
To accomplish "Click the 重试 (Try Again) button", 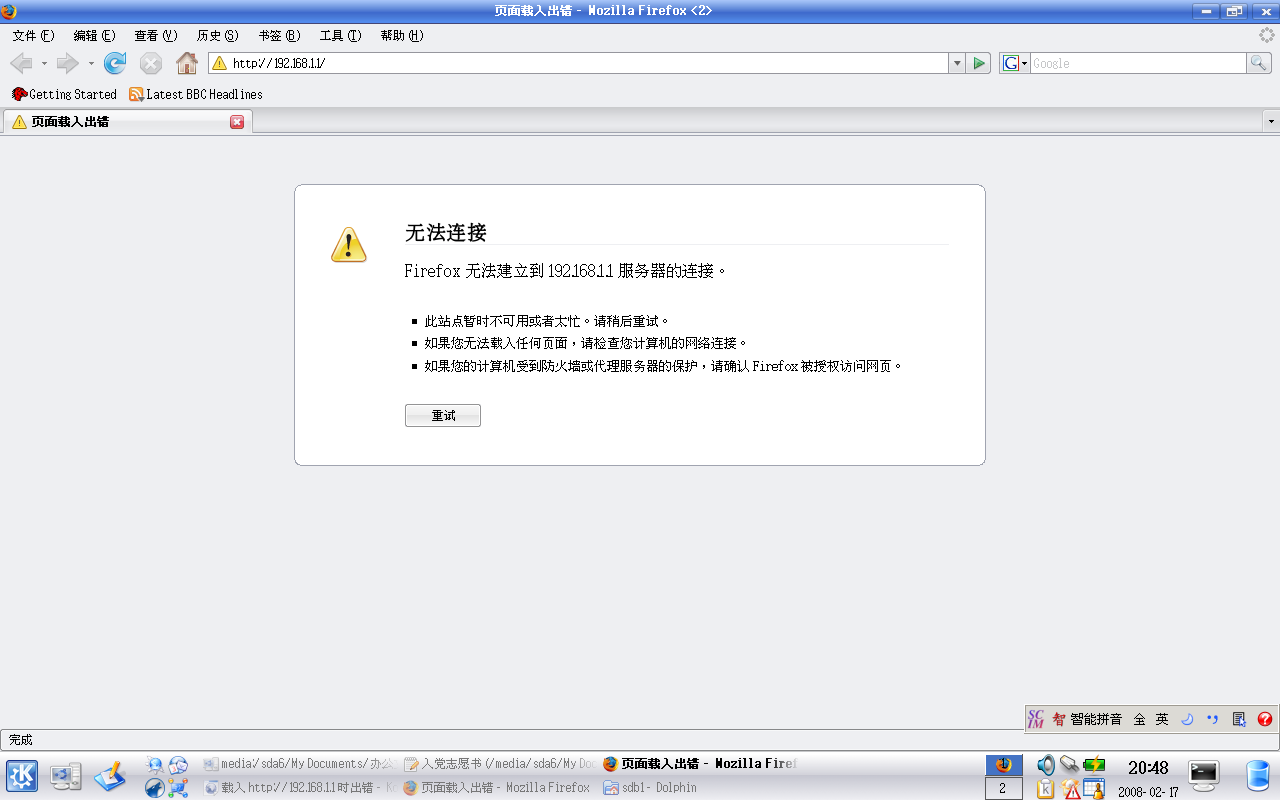I will (x=443, y=415).
